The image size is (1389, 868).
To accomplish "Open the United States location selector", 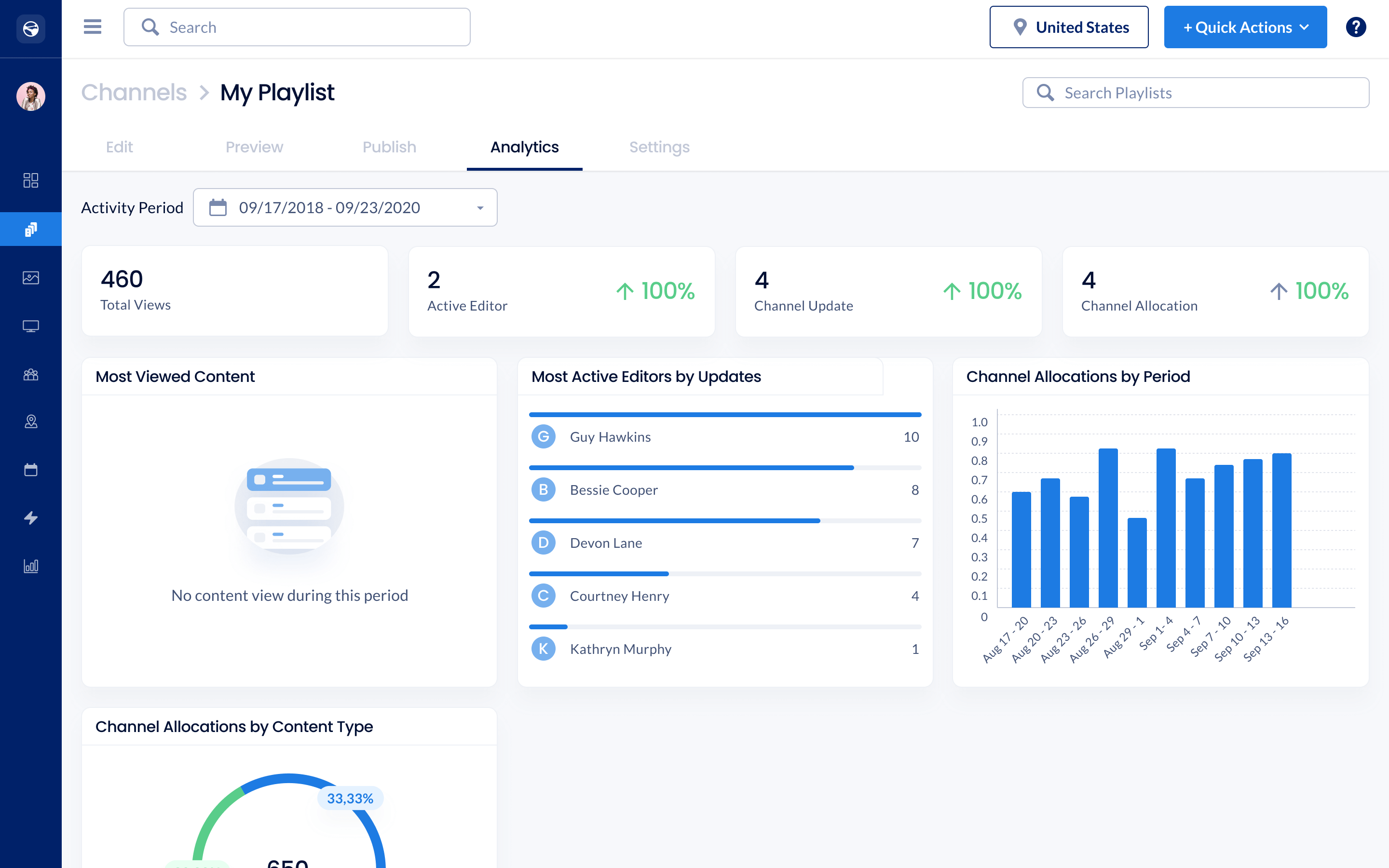I will click(x=1068, y=27).
